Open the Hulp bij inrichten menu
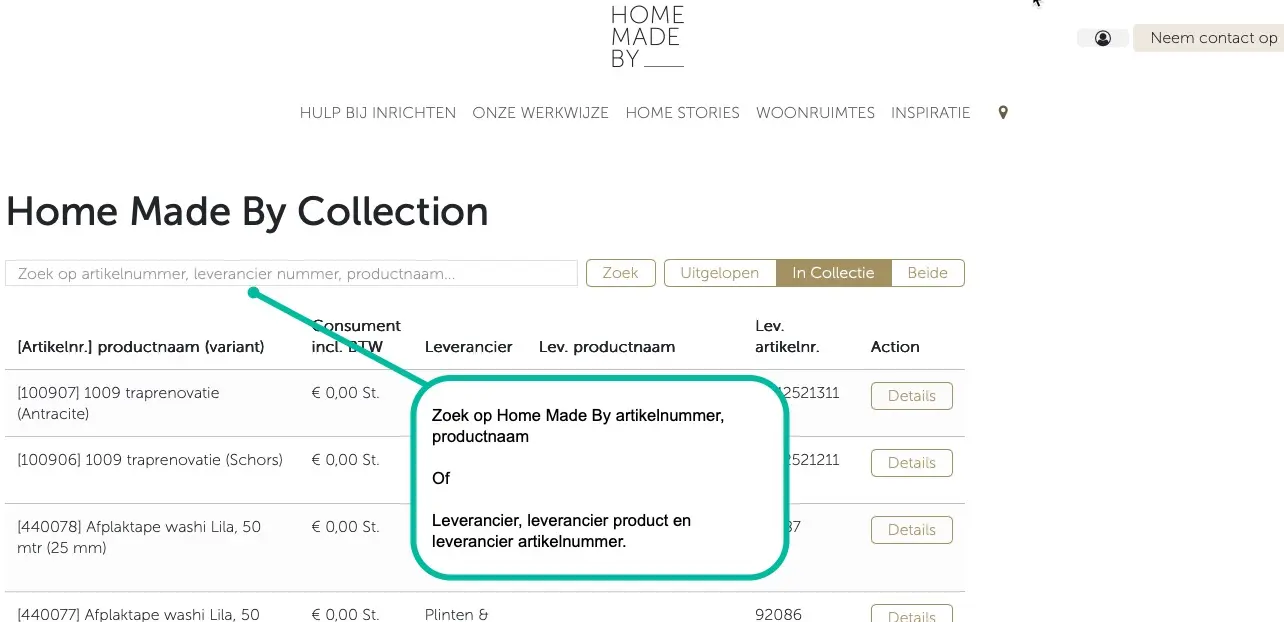Image resolution: width=1284 pixels, height=622 pixels. tap(378, 113)
